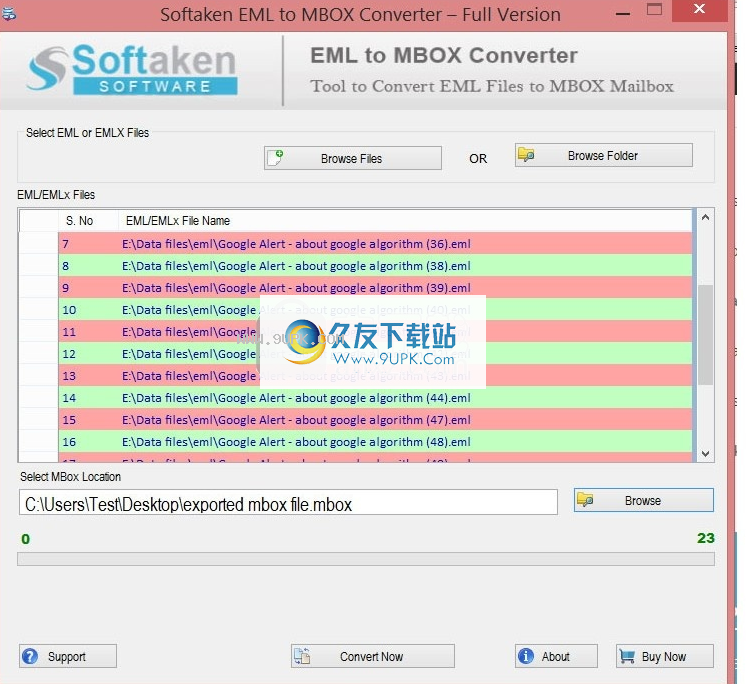Click the question mark Support icon
Screen dimensions: 746x684
[x=30, y=656]
